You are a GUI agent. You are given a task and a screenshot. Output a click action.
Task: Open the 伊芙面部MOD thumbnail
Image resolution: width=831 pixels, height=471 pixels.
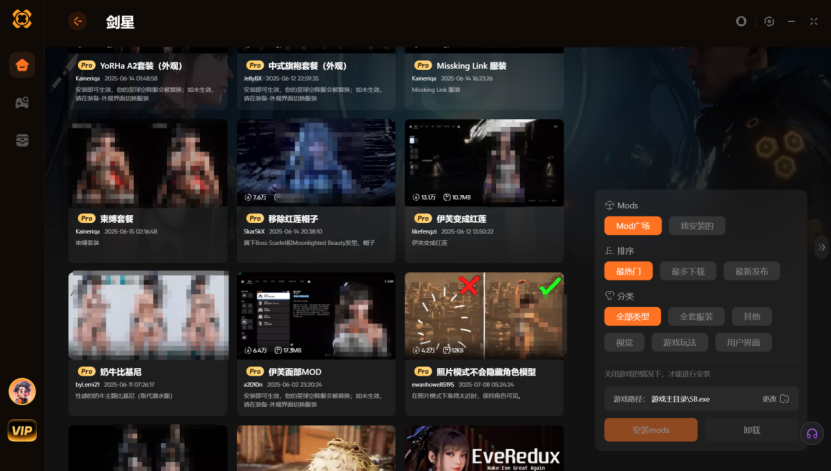coord(316,316)
